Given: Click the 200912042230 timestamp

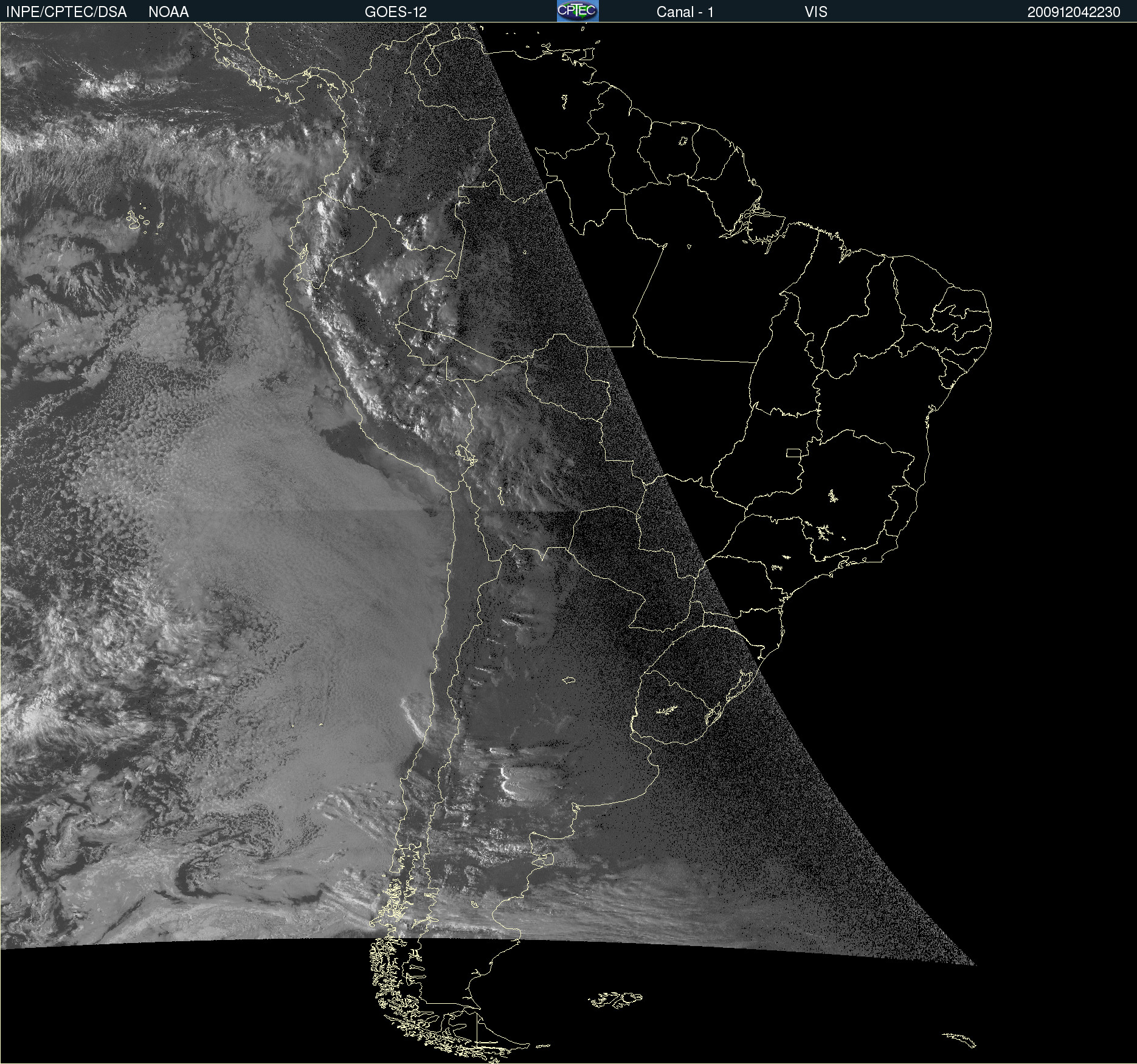Looking at the screenshot, I should (1074, 12).
